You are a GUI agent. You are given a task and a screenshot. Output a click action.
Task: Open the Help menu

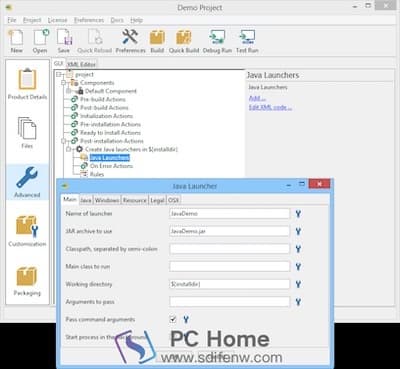(136, 20)
